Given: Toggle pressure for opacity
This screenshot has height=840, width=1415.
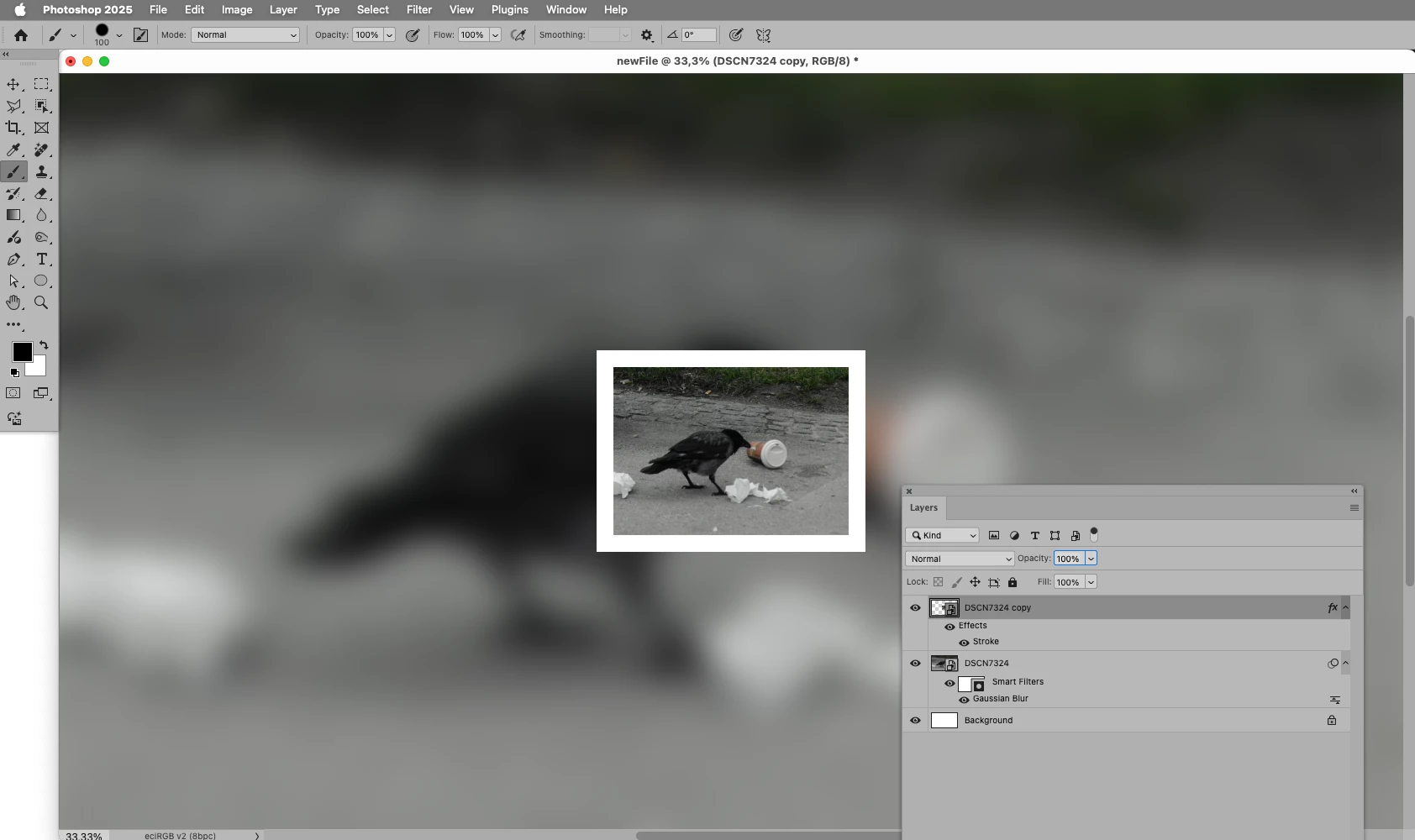Looking at the screenshot, I should (x=413, y=34).
